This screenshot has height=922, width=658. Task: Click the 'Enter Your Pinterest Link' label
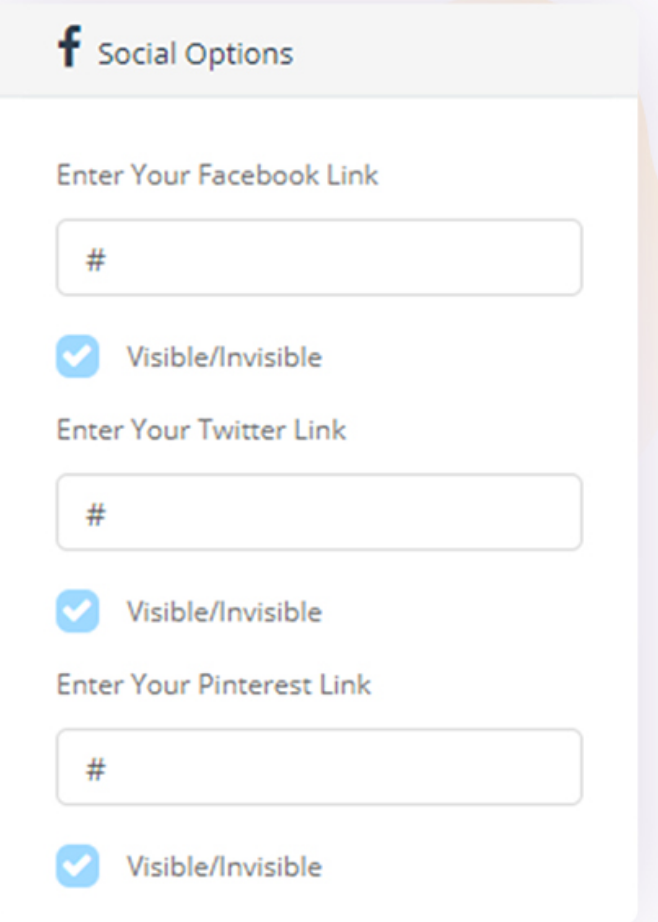(213, 685)
